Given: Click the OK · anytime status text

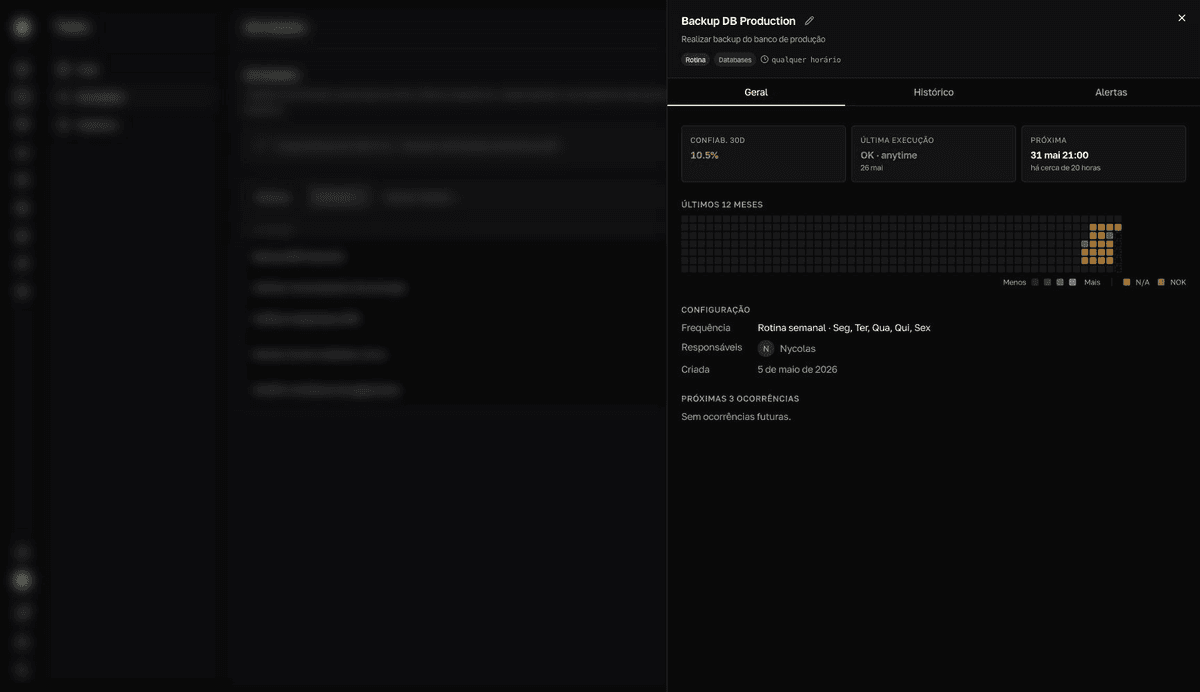Looking at the screenshot, I should [x=889, y=155].
